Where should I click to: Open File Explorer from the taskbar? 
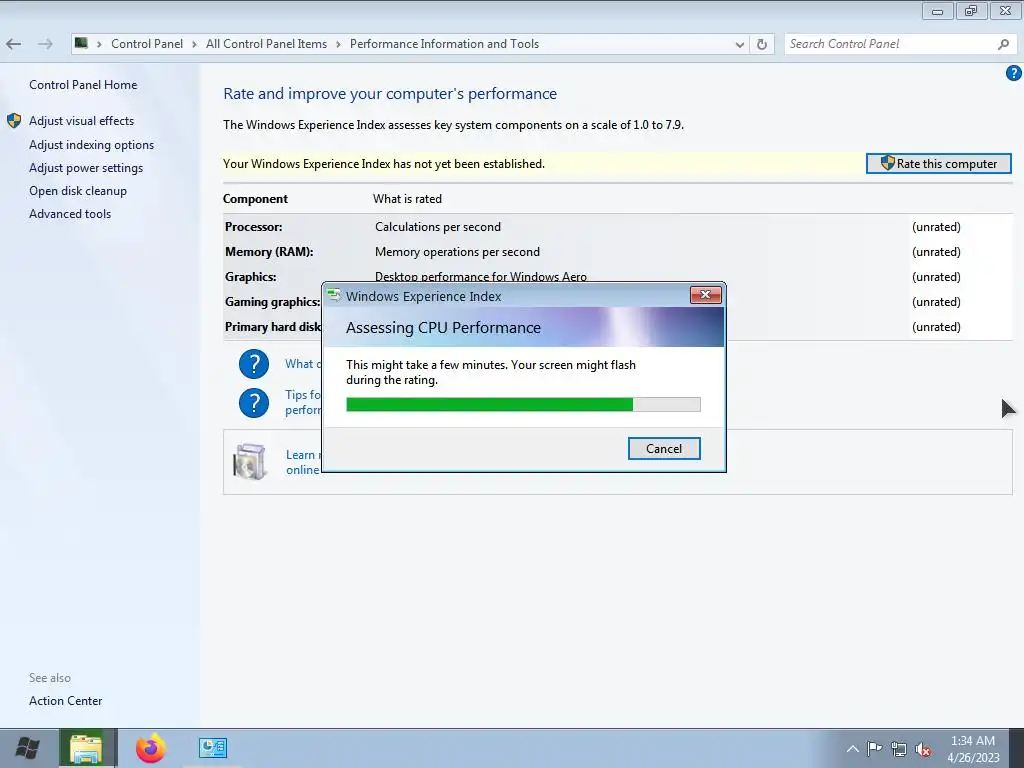coord(86,748)
